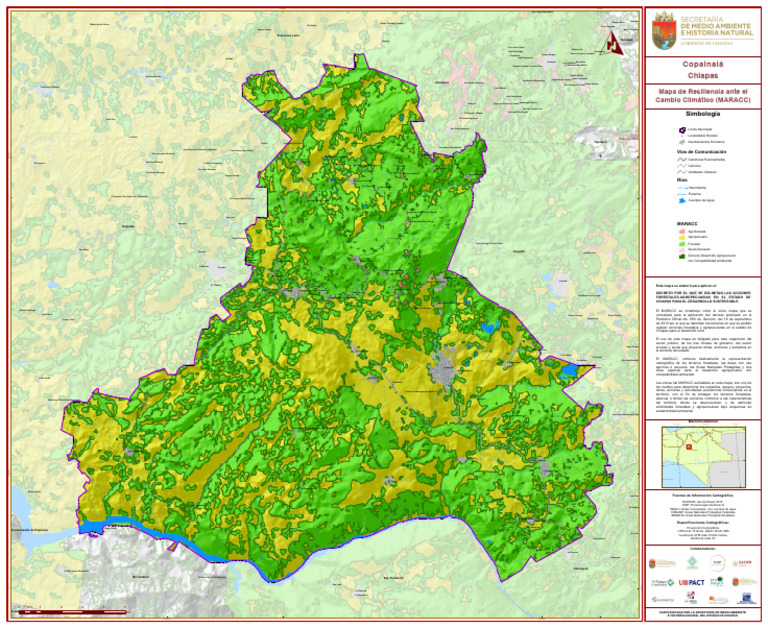768x628 pixels.
Task: Click the 'Simbología' heading
Action: click(703, 114)
